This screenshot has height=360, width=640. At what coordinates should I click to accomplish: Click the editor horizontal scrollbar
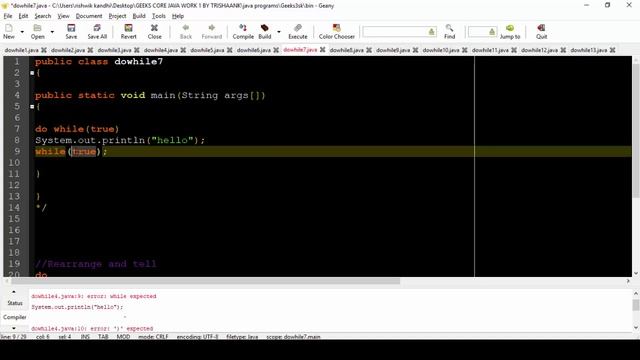point(205,281)
